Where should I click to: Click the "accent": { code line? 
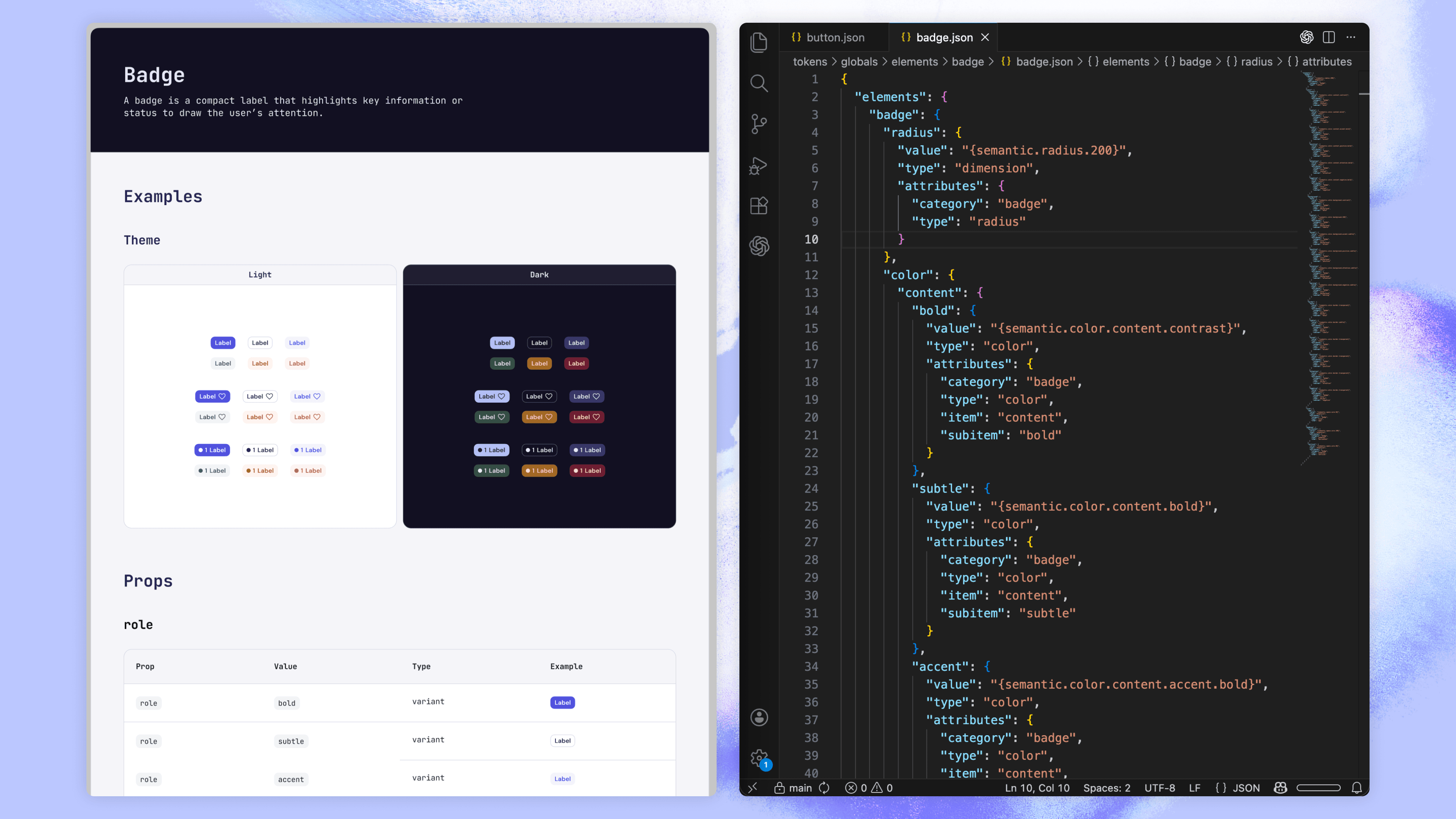point(951,667)
